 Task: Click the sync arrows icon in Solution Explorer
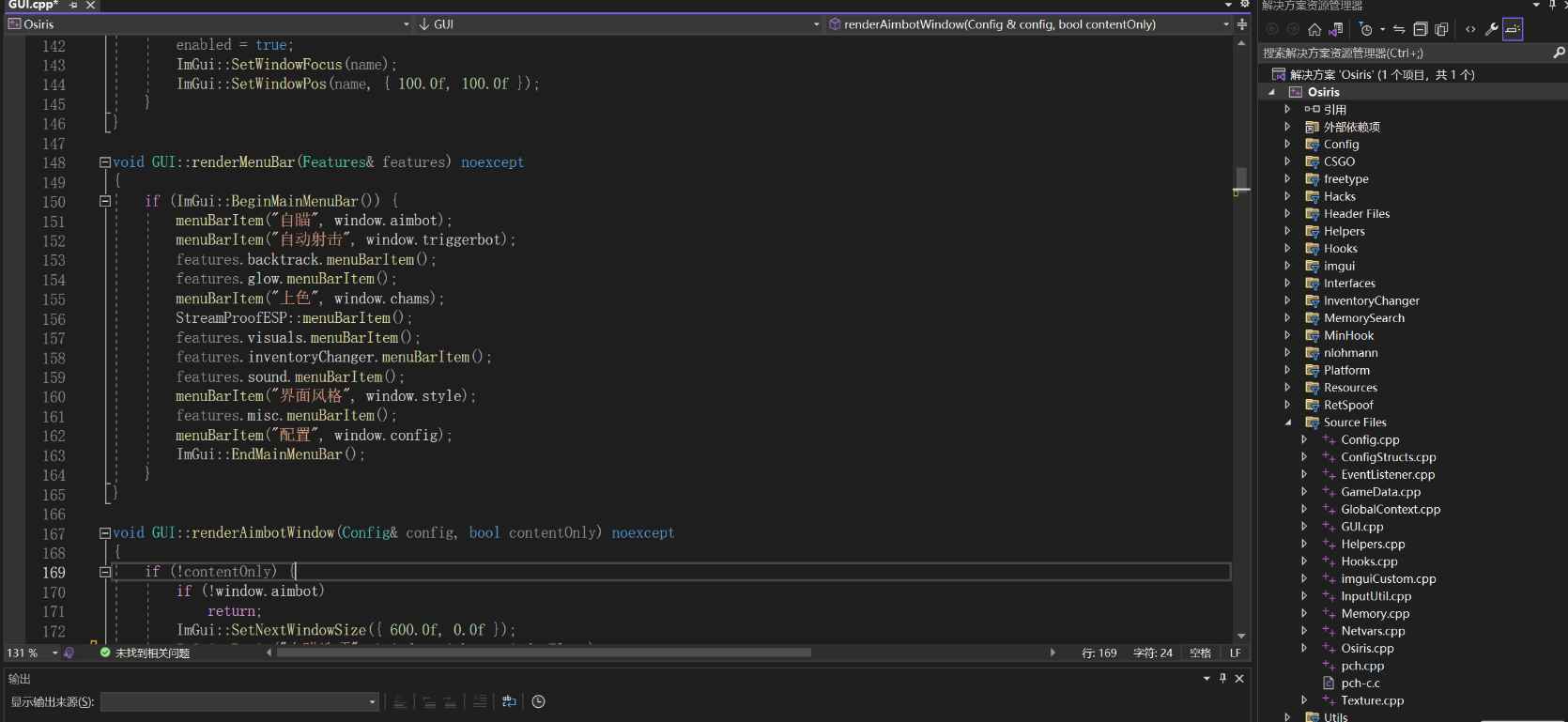pos(1399,29)
